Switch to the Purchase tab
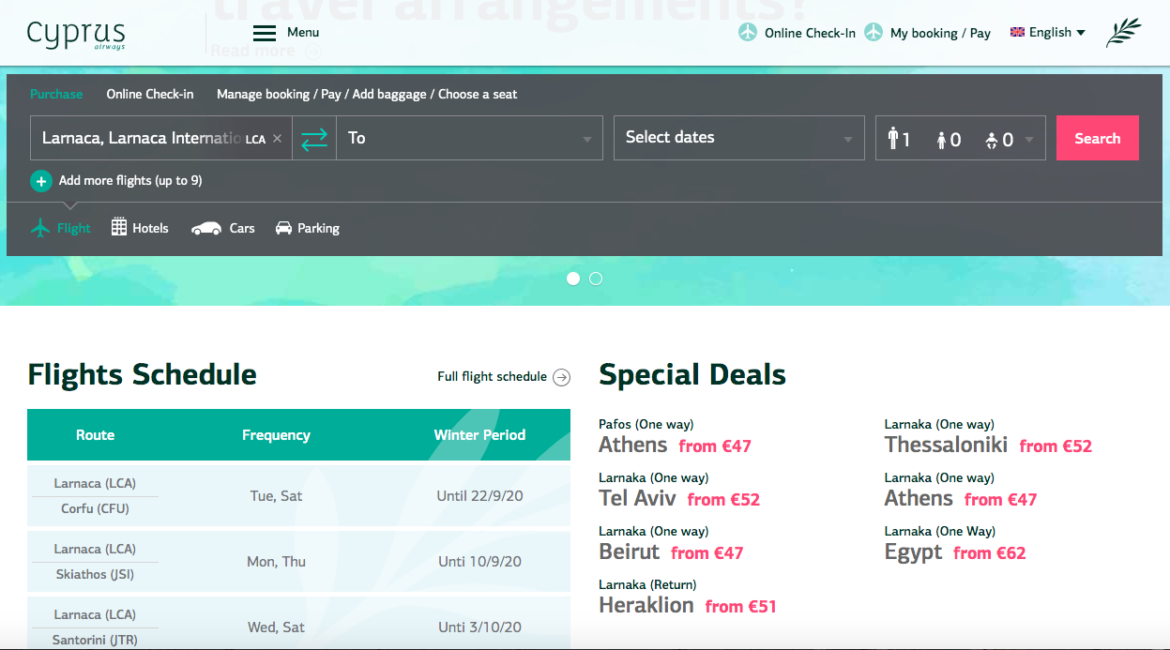Image resolution: width=1170 pixels, height=650 pixels. tap(56, 94)
